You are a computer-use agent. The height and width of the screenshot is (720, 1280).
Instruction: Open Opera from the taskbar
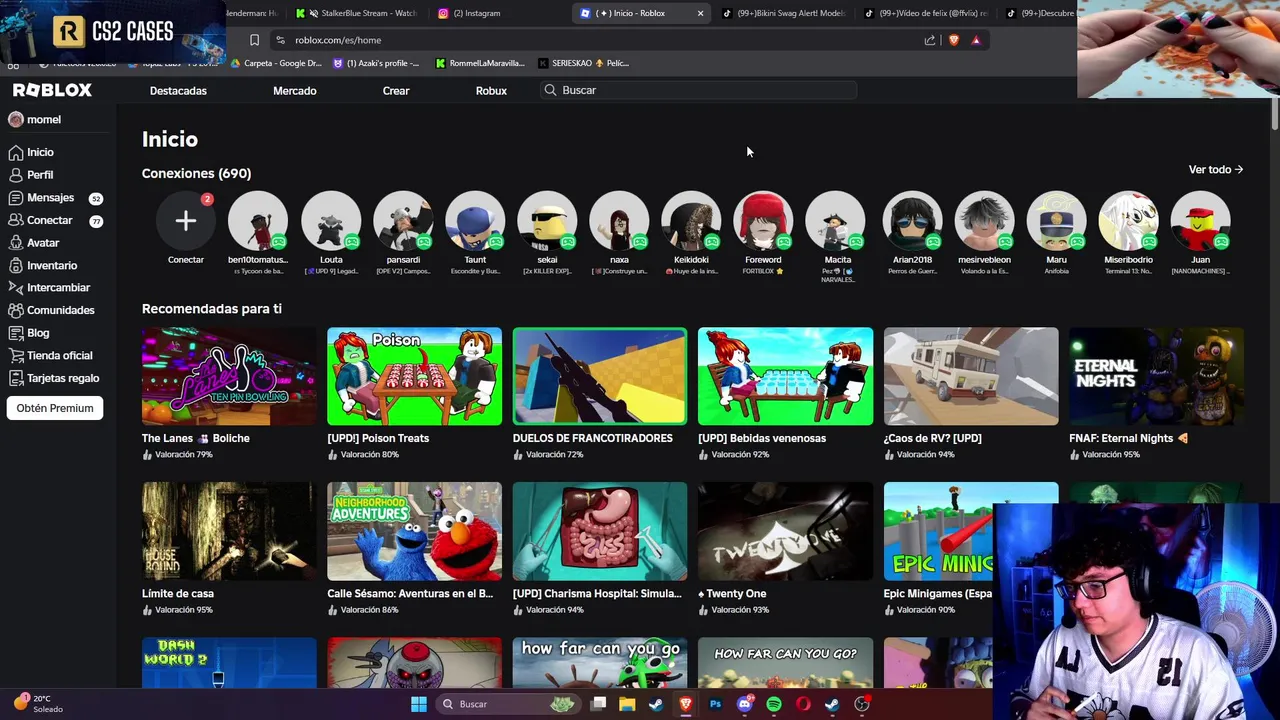point(803,704)
